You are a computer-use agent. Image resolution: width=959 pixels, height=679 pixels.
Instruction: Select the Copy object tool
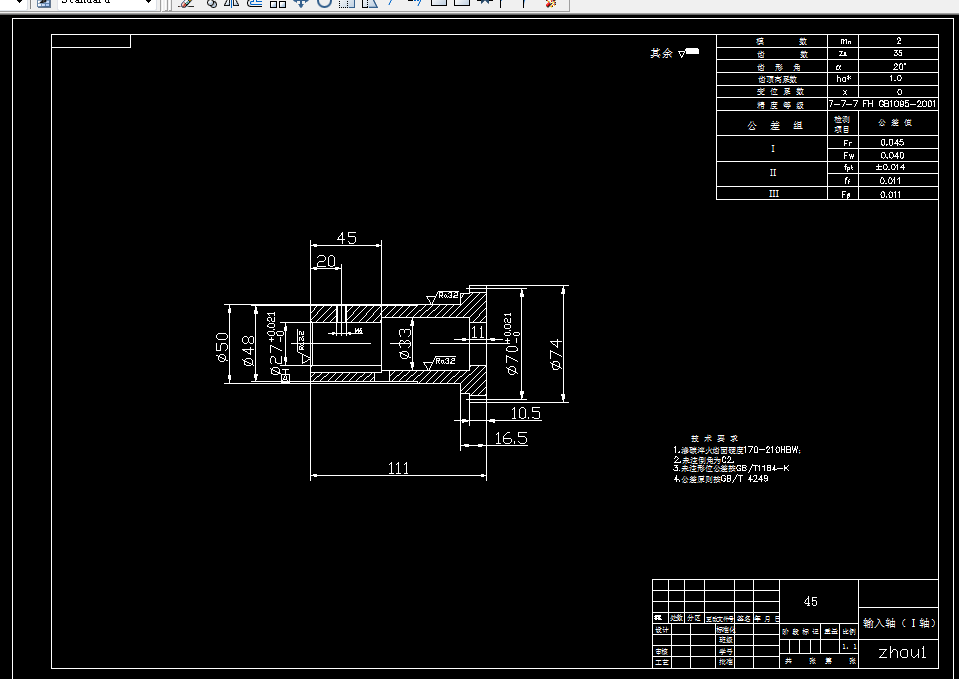(x=211, y=3)
